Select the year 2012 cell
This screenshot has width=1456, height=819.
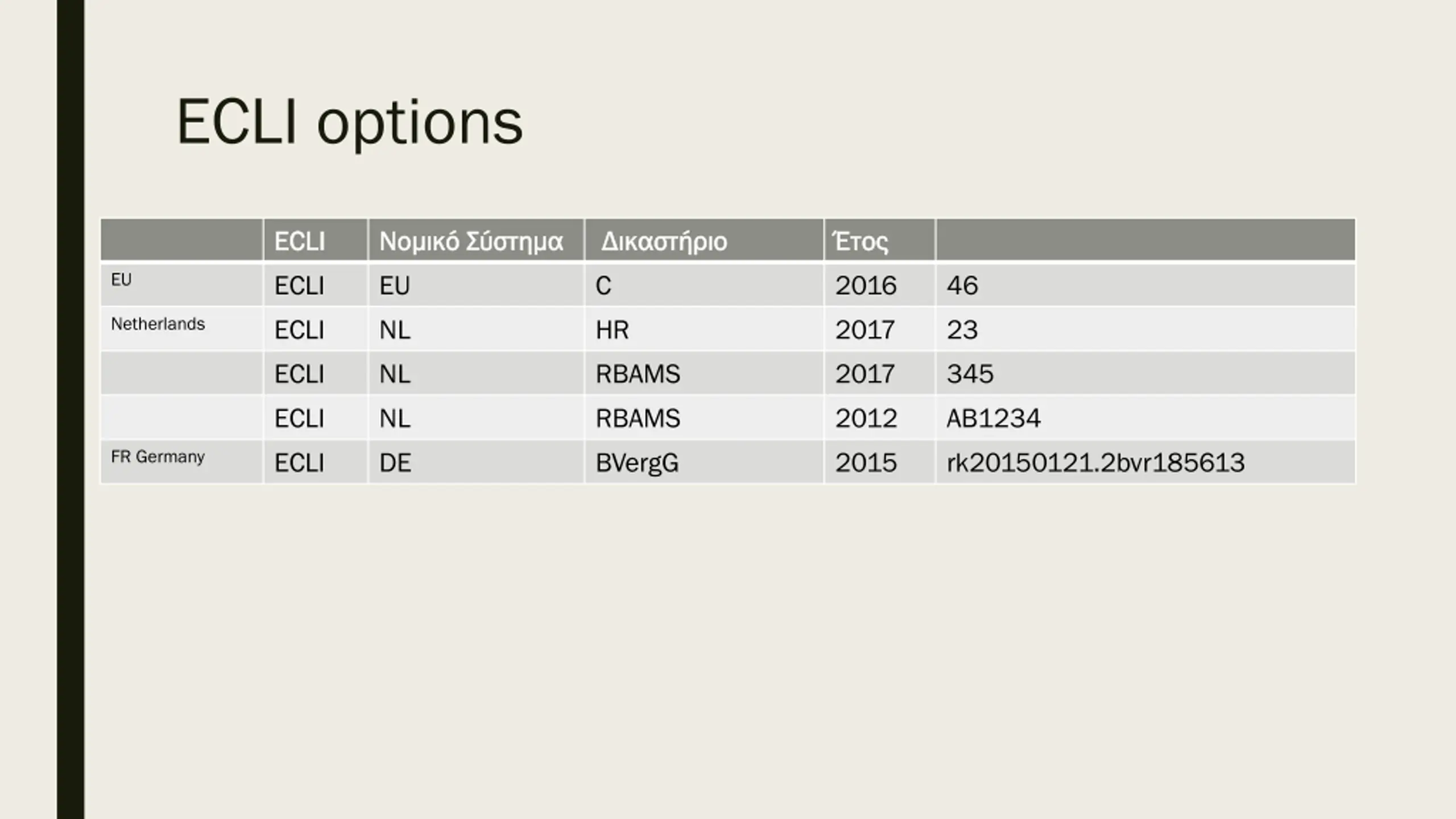[x=880, y=417]
